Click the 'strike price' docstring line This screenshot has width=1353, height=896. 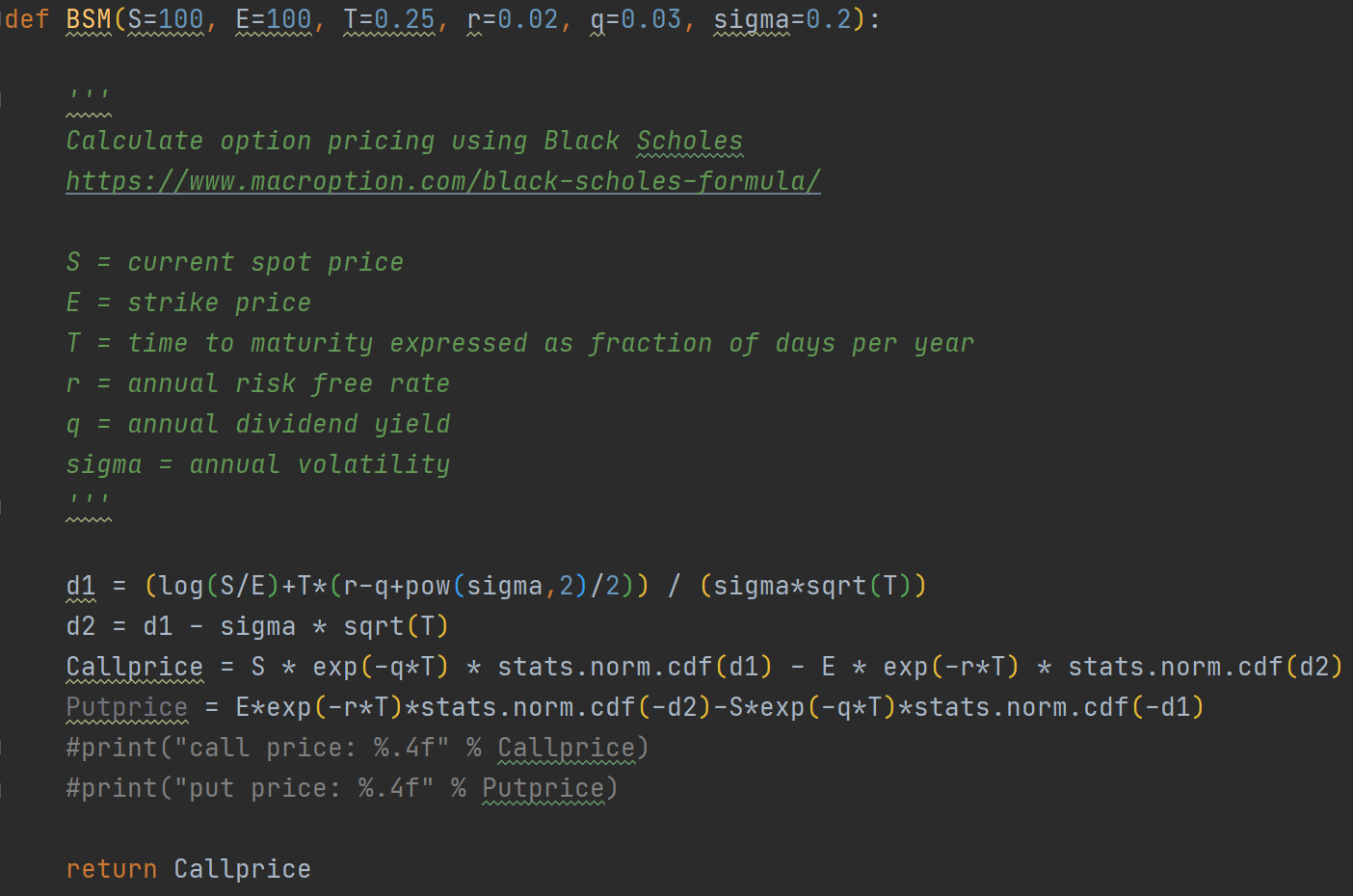coord(189,303)
